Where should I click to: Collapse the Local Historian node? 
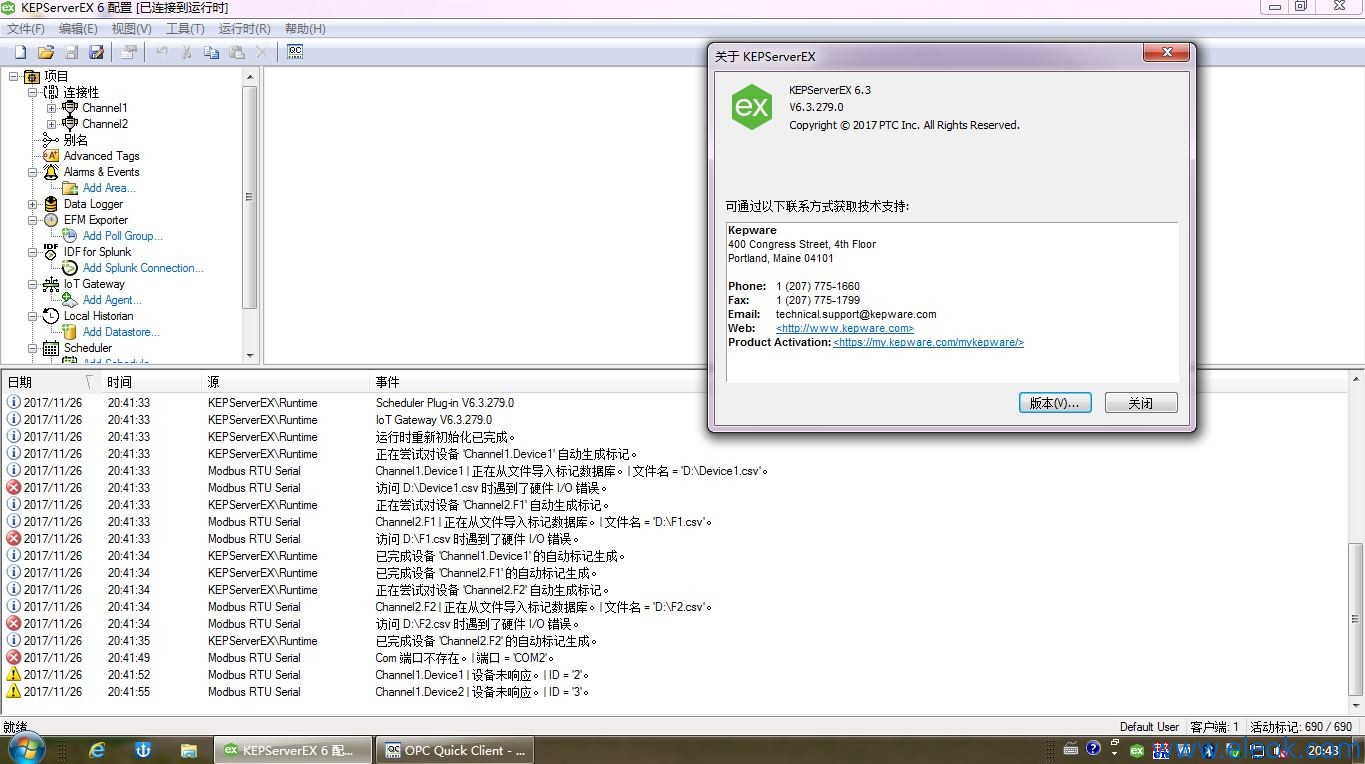point(33,316)
